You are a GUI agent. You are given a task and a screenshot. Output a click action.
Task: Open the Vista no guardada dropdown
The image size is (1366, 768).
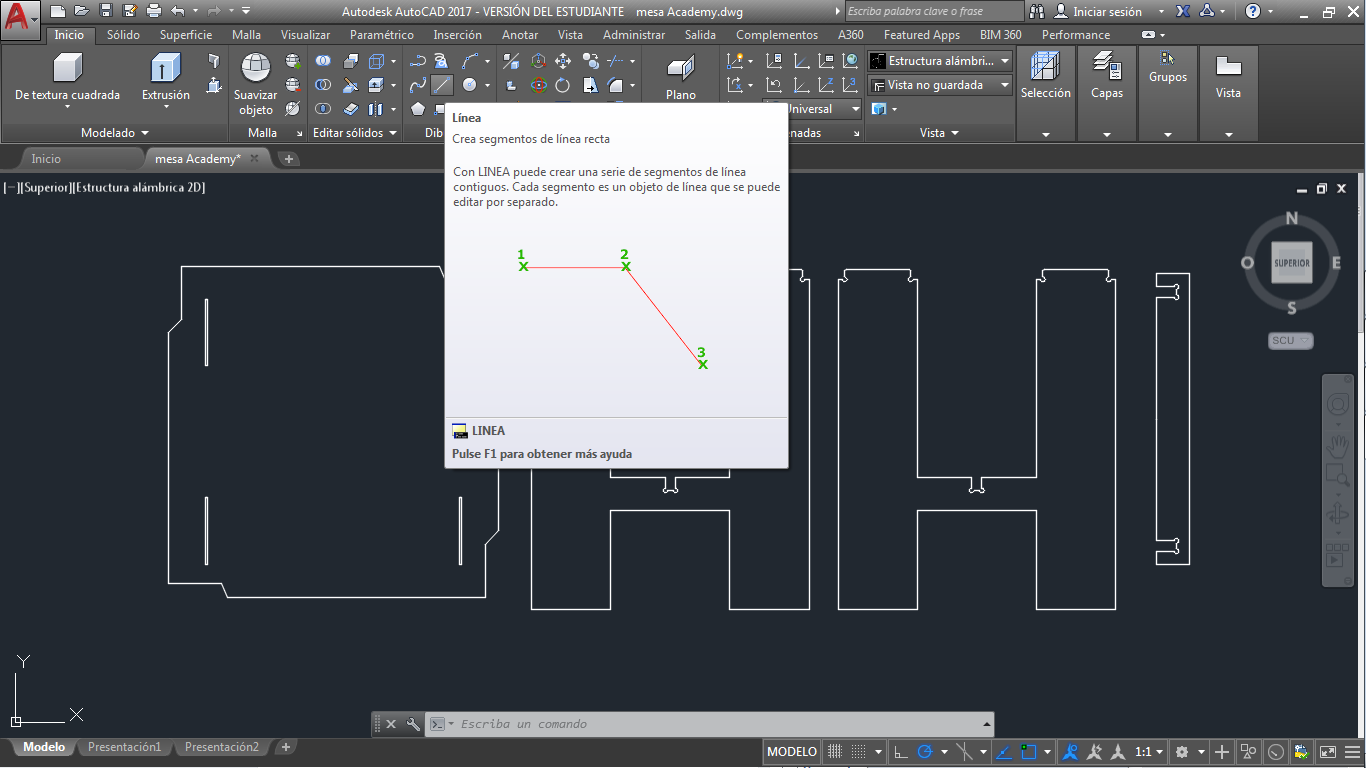[940, 85]
